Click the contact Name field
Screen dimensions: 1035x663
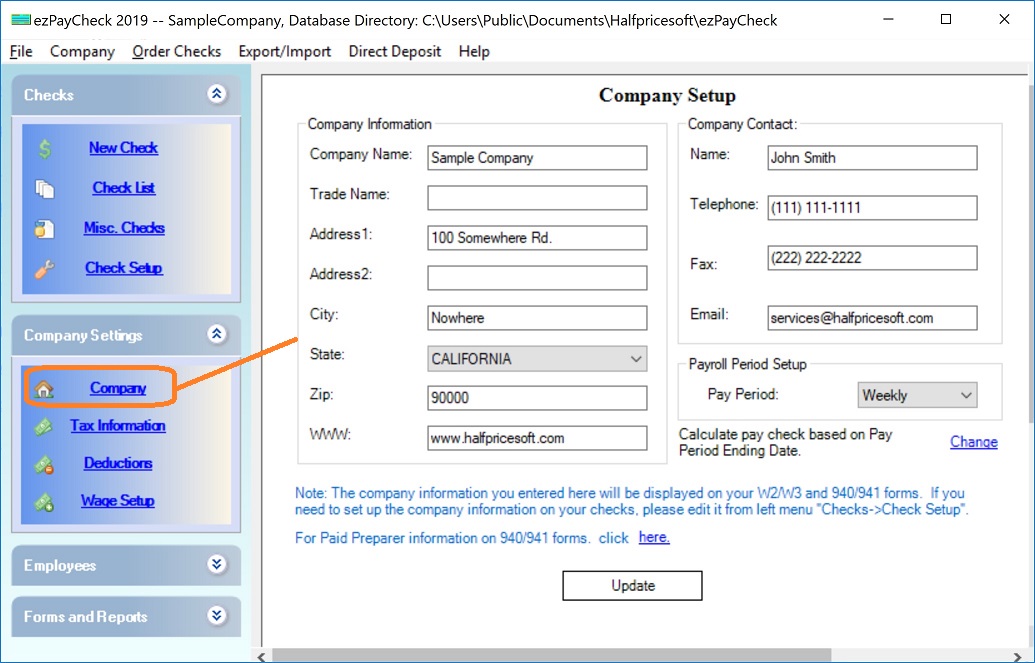pos(872,158)
